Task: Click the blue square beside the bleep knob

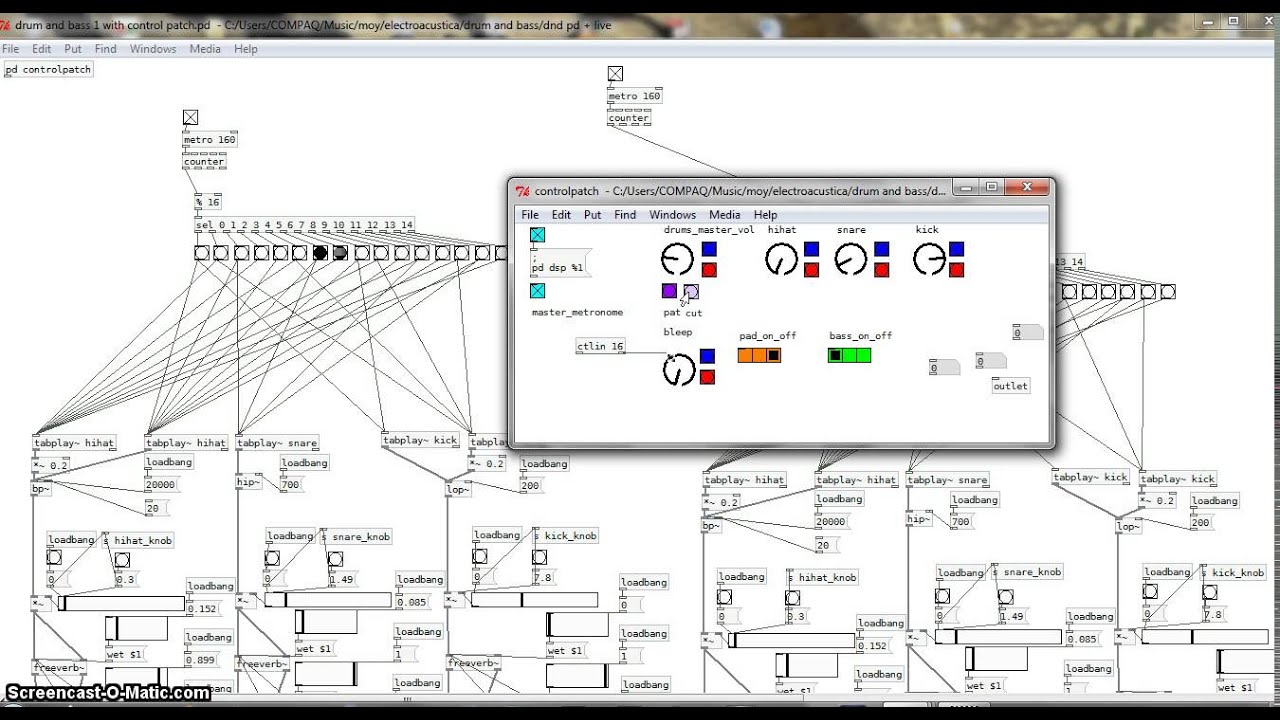Action: pos(708,356)
